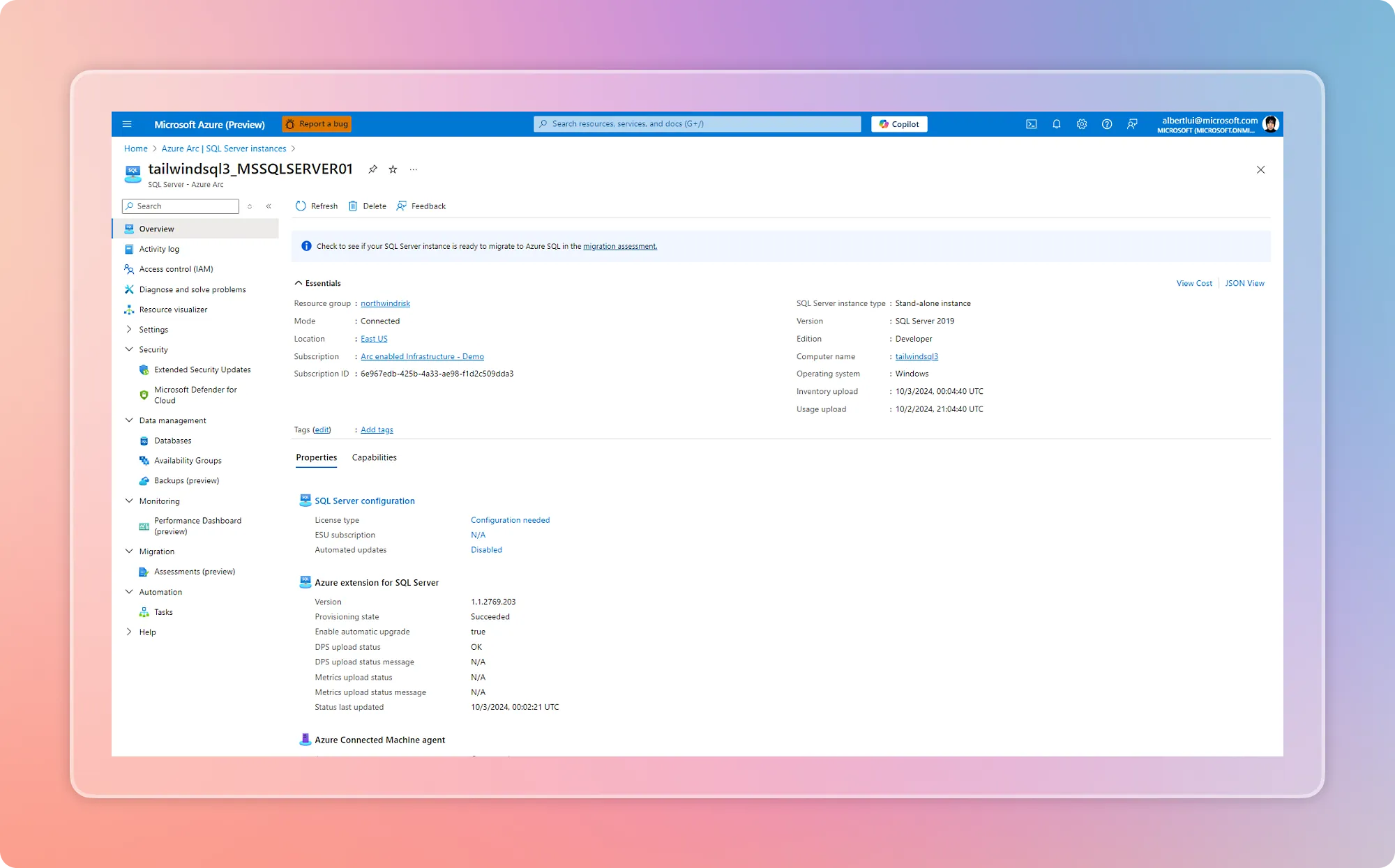Switch to the Capabilities tab
This screenshot has width=1395, height=868.
click(374, 457)
